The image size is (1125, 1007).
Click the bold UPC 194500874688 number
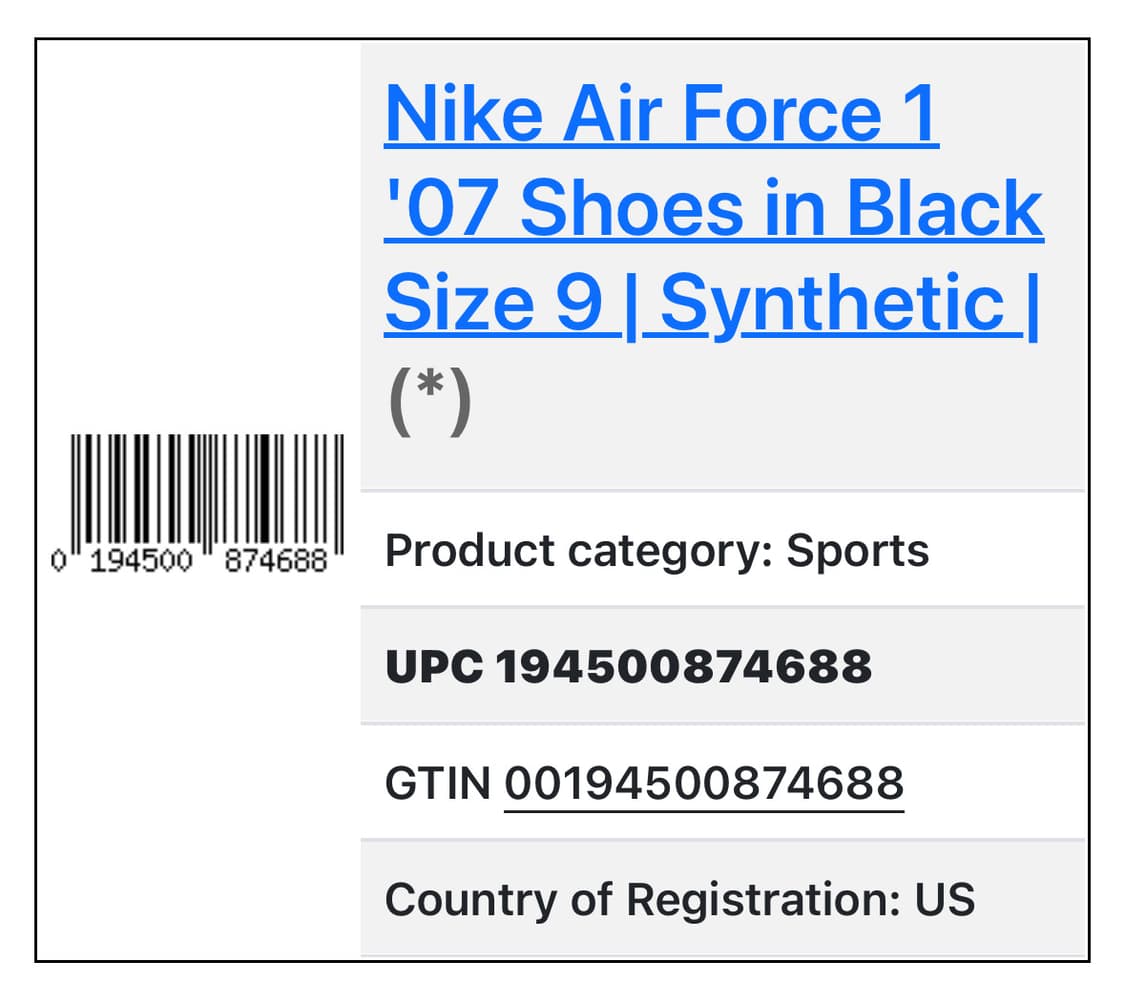684,667
